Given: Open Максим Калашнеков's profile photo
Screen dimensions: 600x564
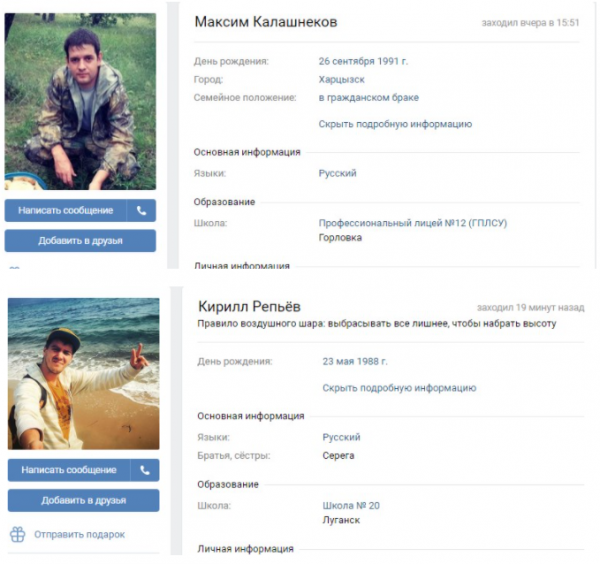Looking at the screenshot, I should click(x=80, y=101).
